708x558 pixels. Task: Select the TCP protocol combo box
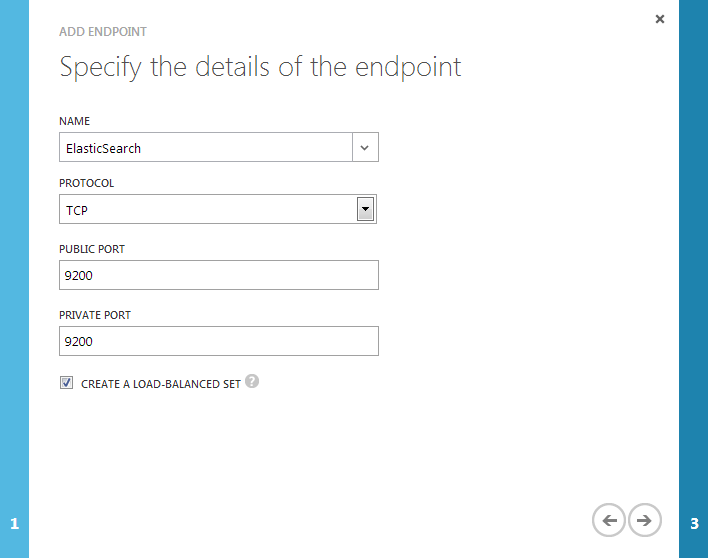pyautogui.click(x=218, y=209)
